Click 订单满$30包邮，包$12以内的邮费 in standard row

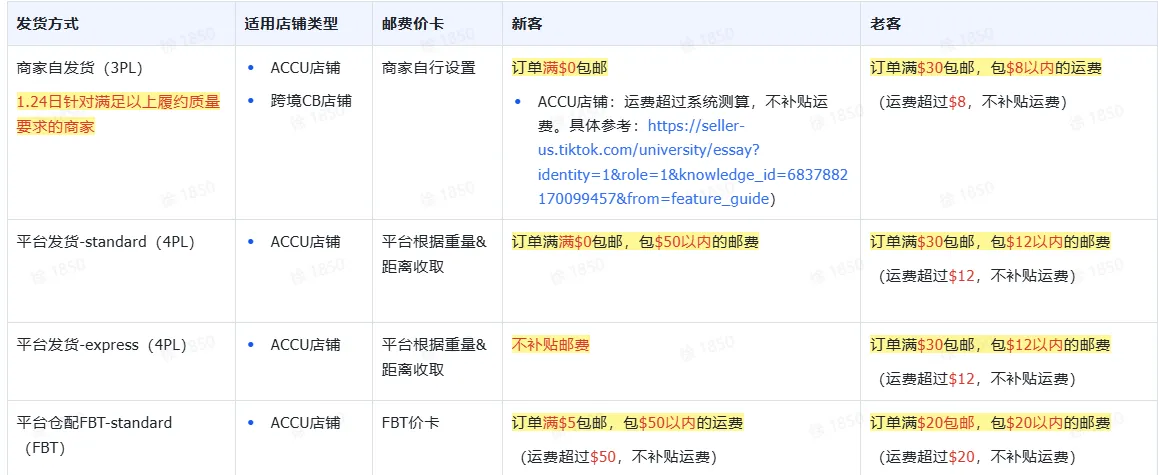[990, 242]
